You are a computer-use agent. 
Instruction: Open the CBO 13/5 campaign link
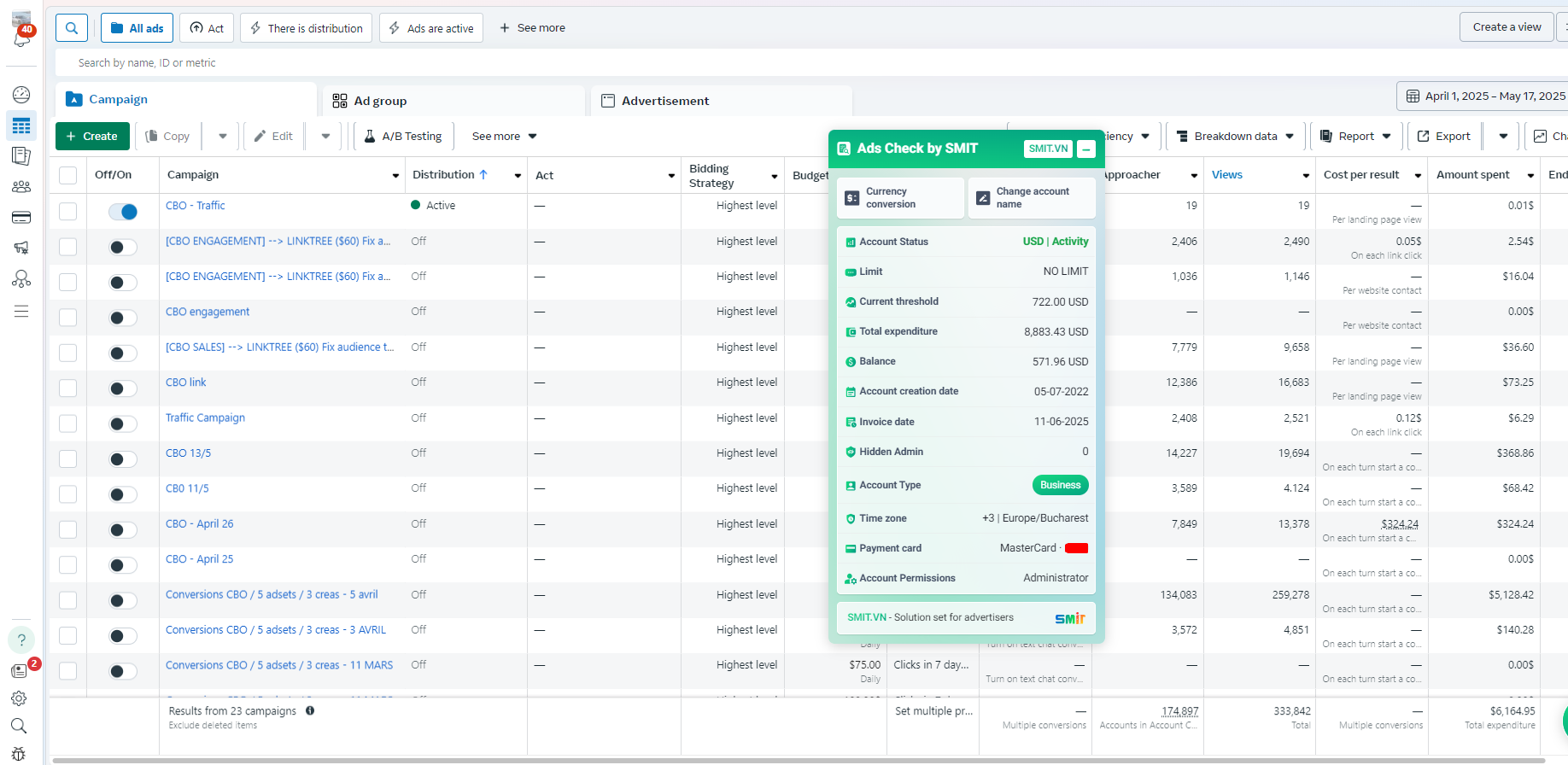click(188, 453)
